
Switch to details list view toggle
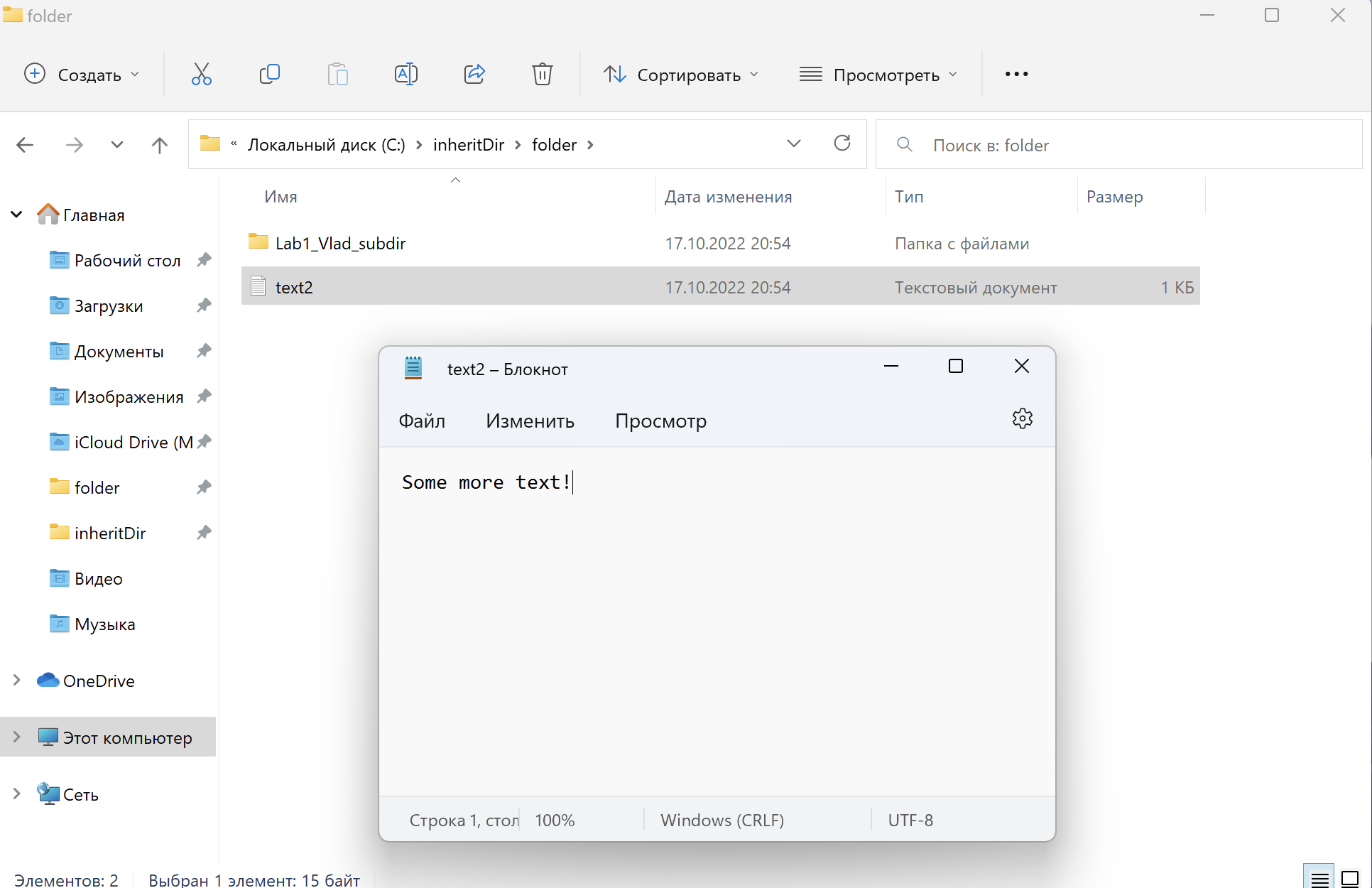pyautogui.click(x=1319, y=878)
